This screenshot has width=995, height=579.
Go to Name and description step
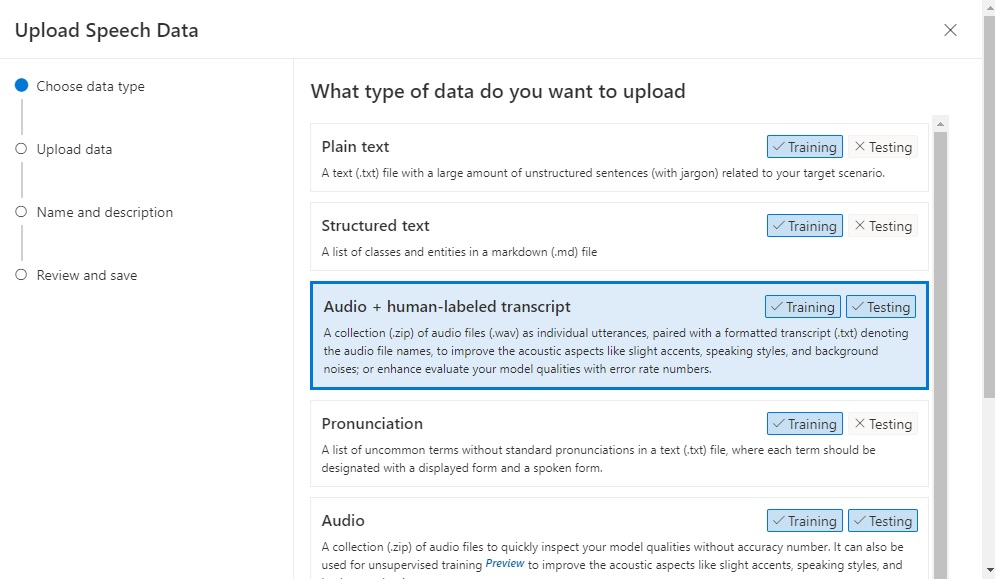104,212
